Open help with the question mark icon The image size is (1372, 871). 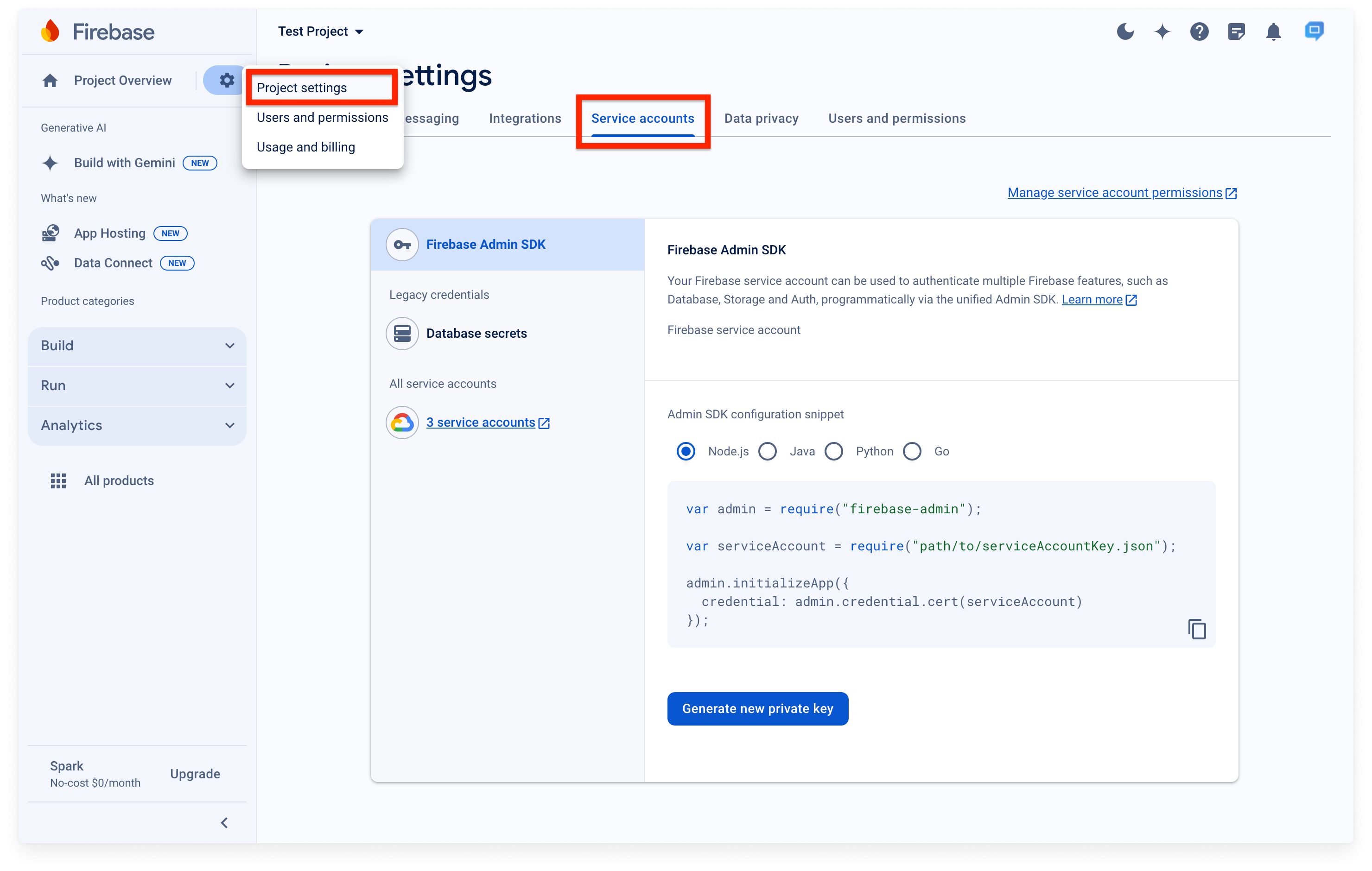coord(1200,32)
